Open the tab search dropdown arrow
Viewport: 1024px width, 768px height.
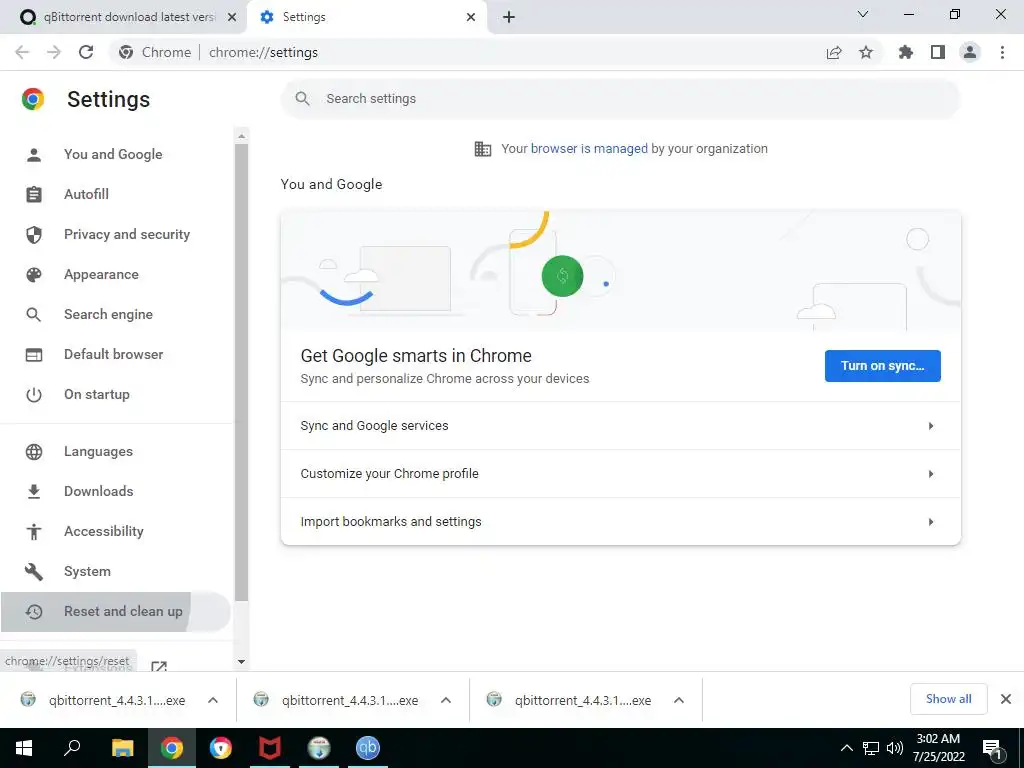pos(863,14)
